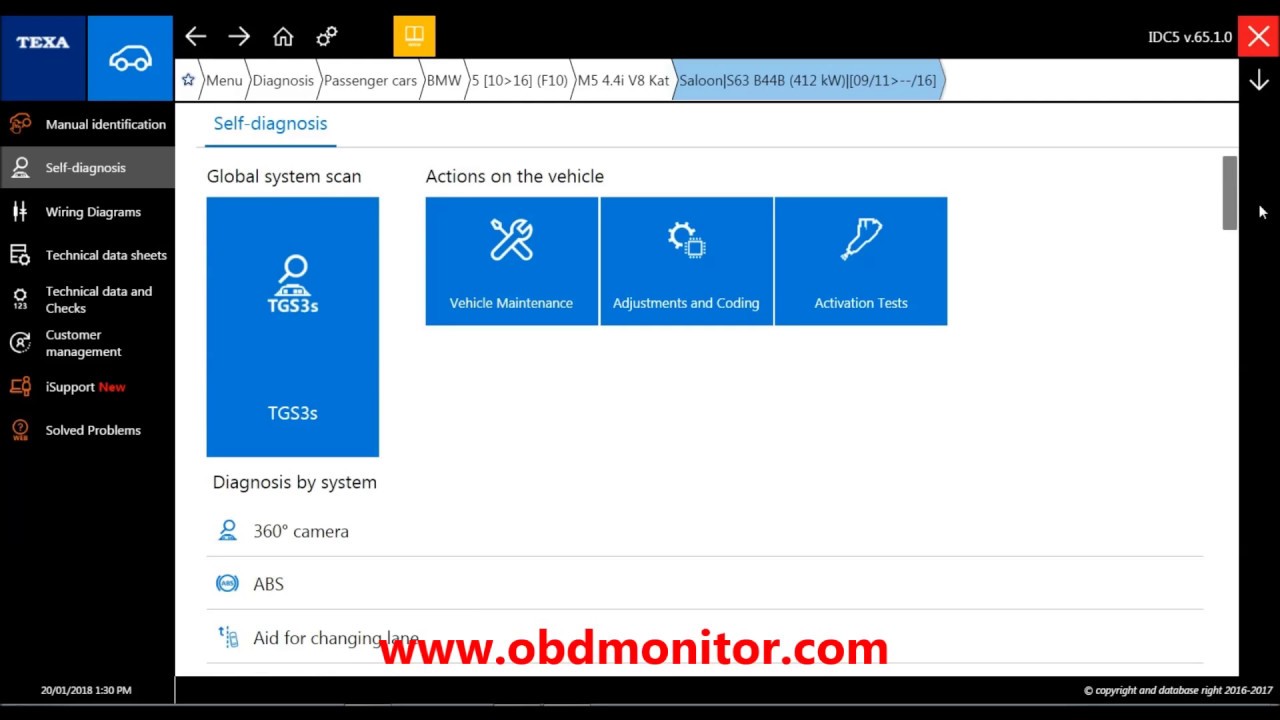This screenshot has height=720, width=1280.
Task: Click M5 4.4i V8 Kat breadcrumb
Action: pyautogui.click(x=623, y=80)
